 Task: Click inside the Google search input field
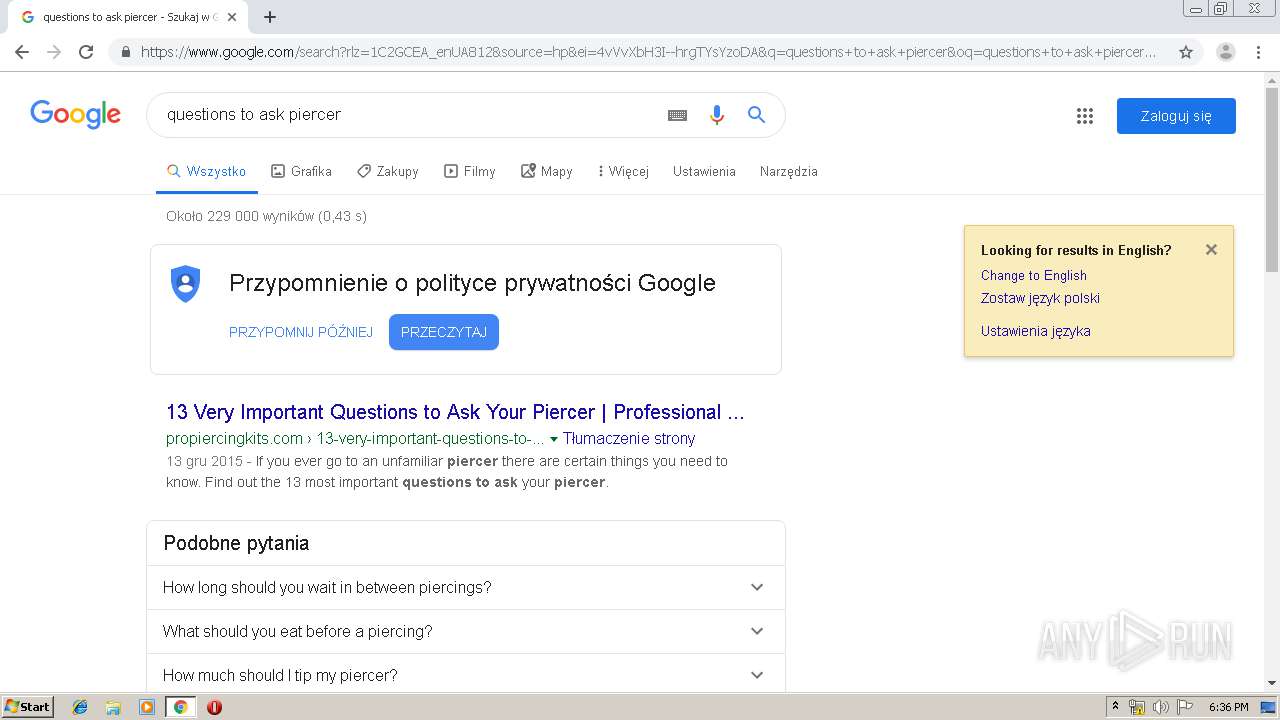410,115
